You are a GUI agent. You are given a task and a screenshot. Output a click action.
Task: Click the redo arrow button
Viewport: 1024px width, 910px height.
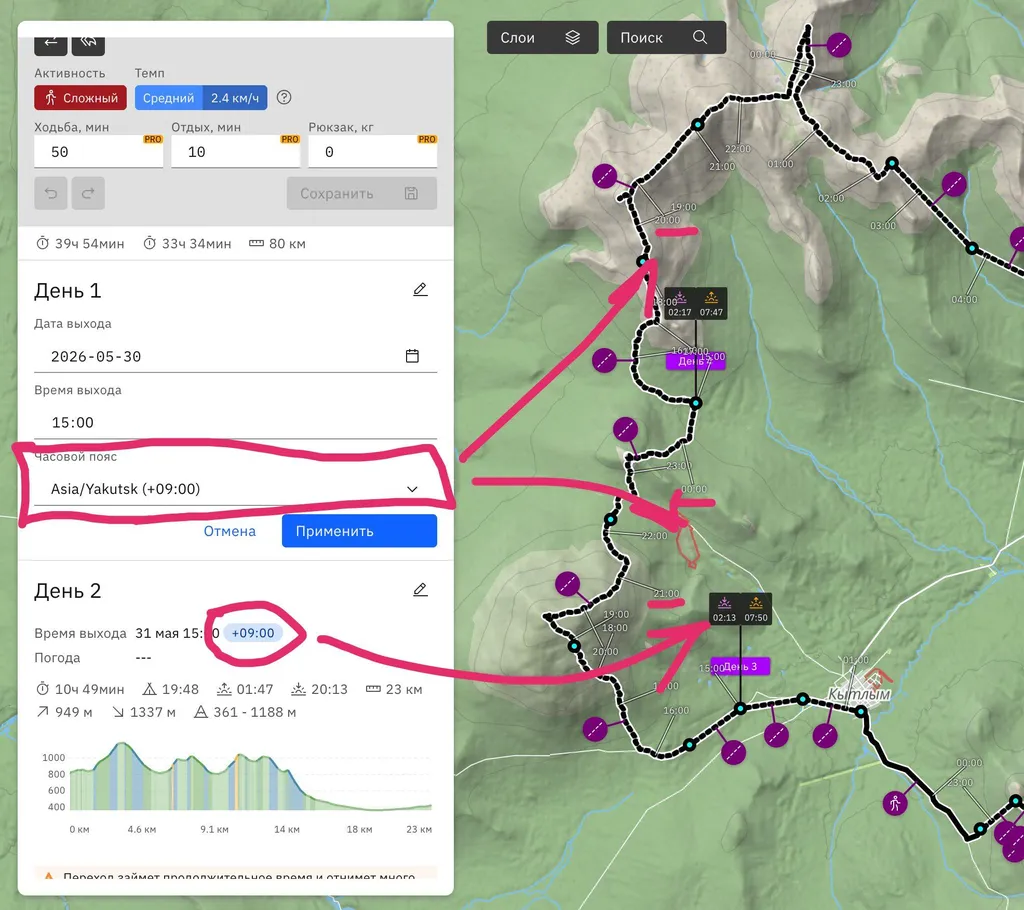point(88,193)
